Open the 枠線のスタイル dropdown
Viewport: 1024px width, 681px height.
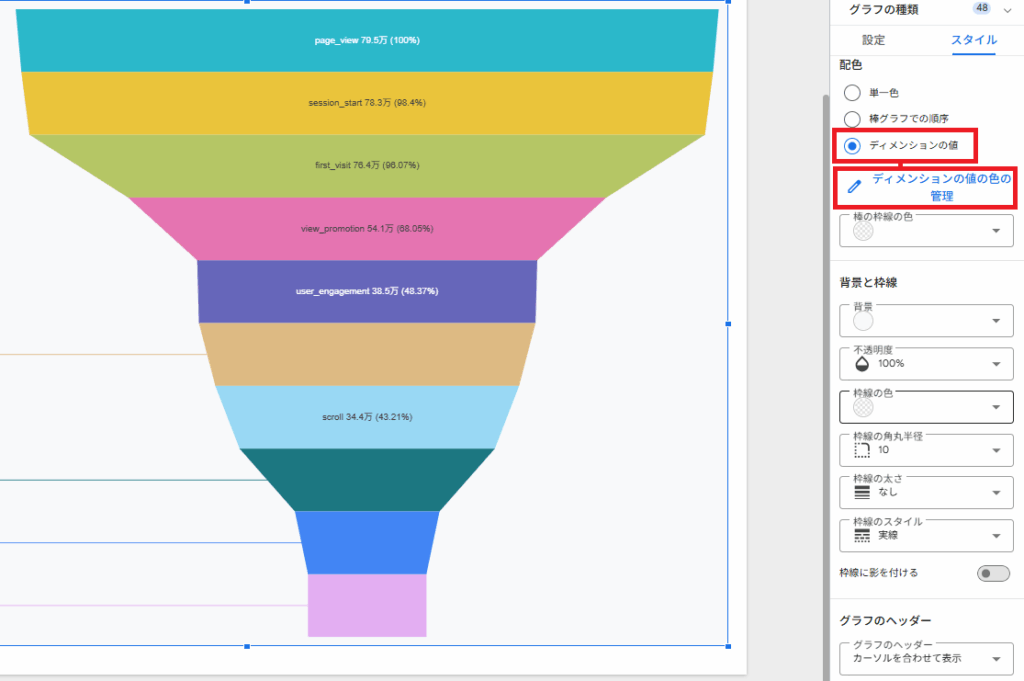tap(926, 535)
